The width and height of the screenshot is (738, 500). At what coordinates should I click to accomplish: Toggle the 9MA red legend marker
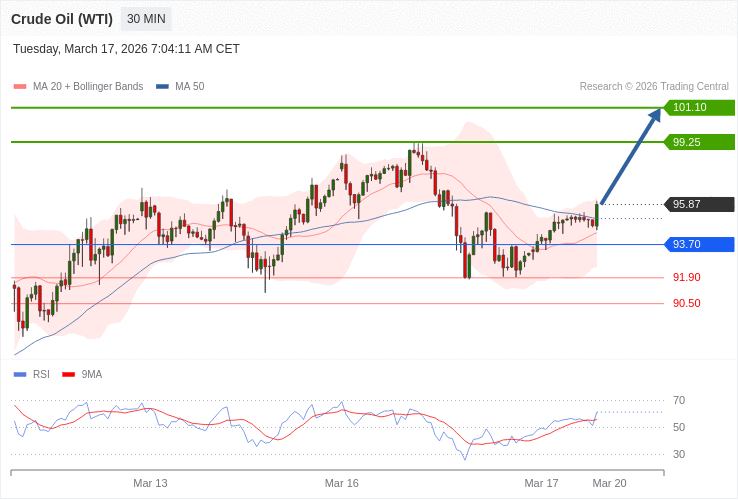[68, 375]
